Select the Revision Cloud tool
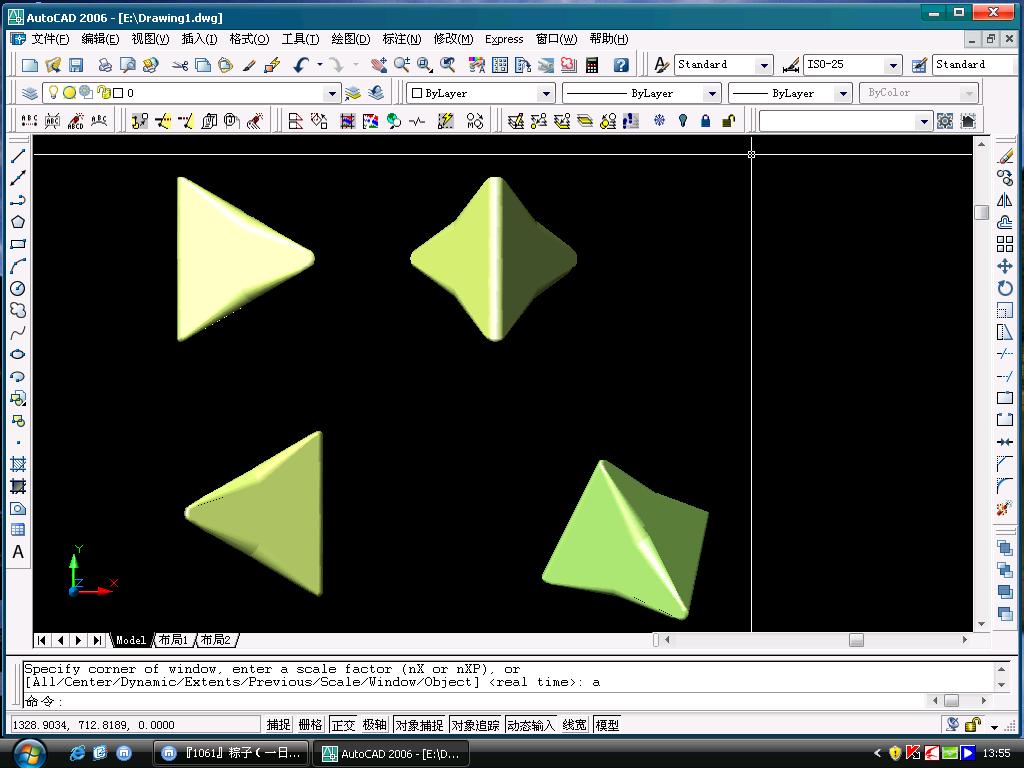The width and height of the screenshot is (1024, 768). [18, 311]
